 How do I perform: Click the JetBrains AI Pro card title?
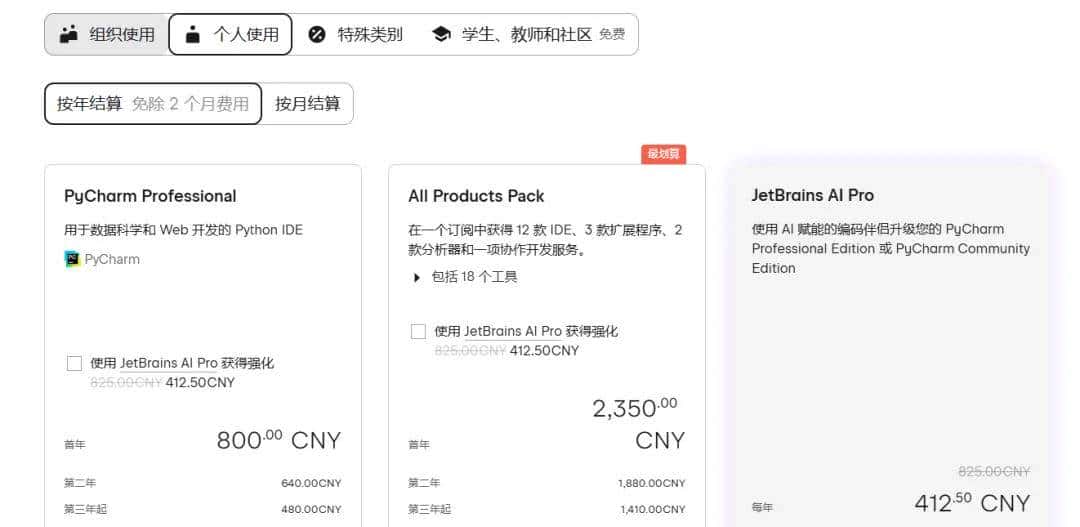[x=813, y=195]
